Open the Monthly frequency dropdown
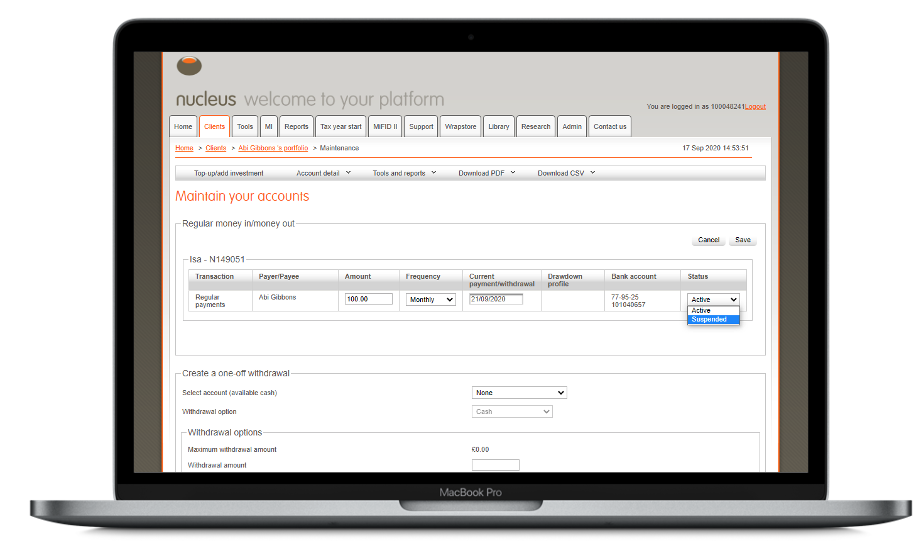The width and height of the screenshot is (922, 543). click(431, 299)
